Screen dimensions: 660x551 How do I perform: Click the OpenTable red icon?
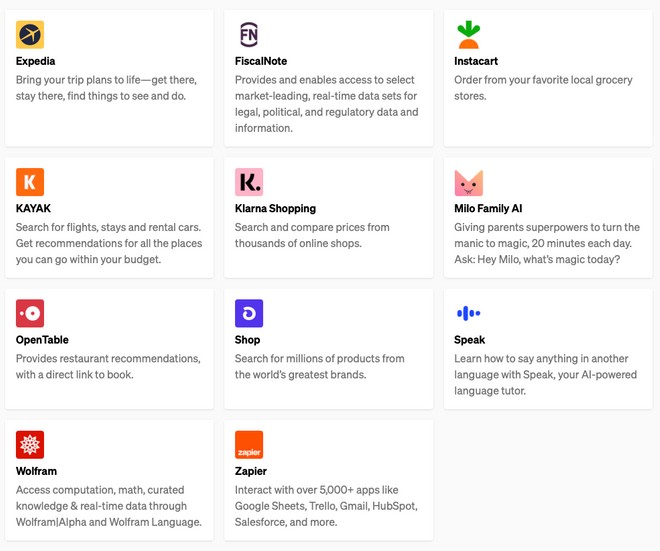(x=30, y=313)
